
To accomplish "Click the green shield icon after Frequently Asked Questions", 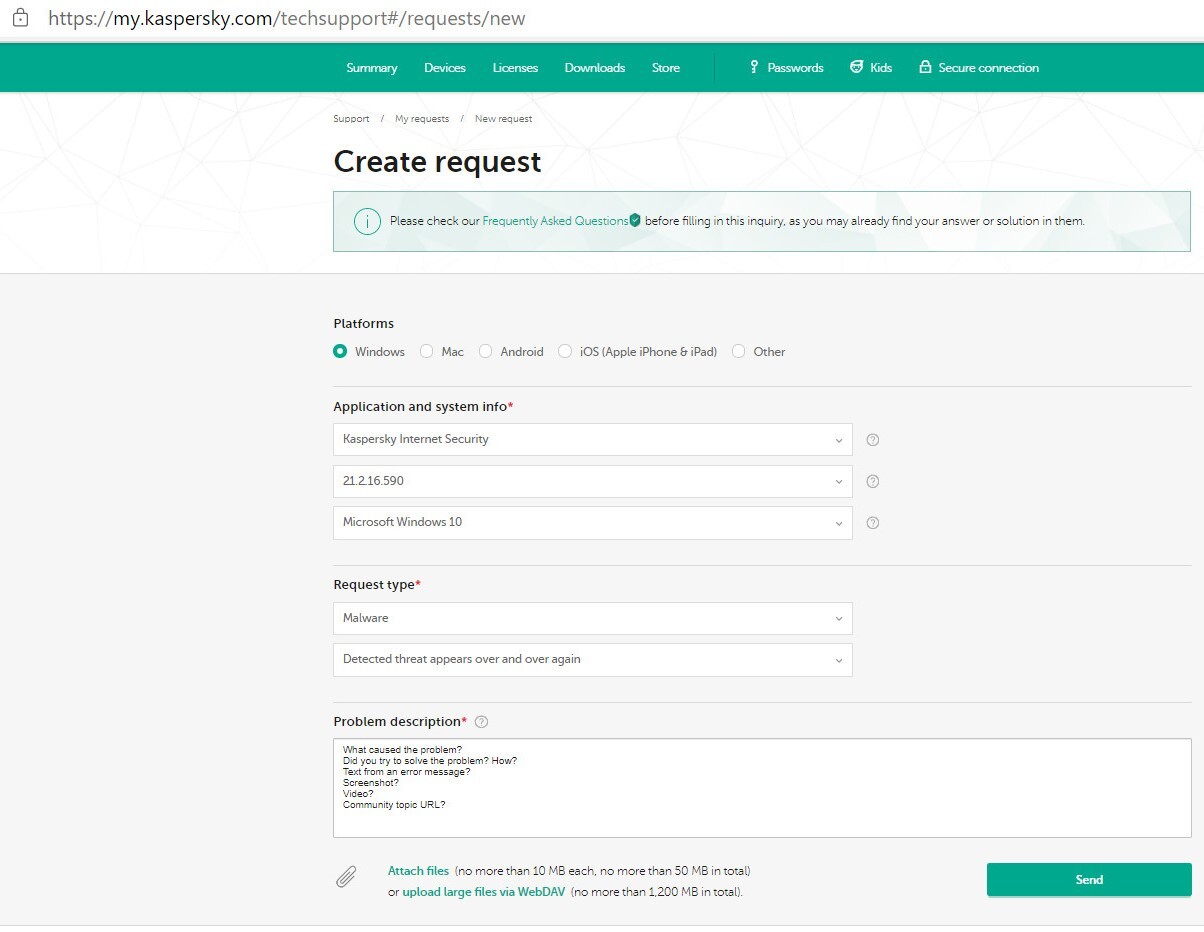I will click(635, 220).
